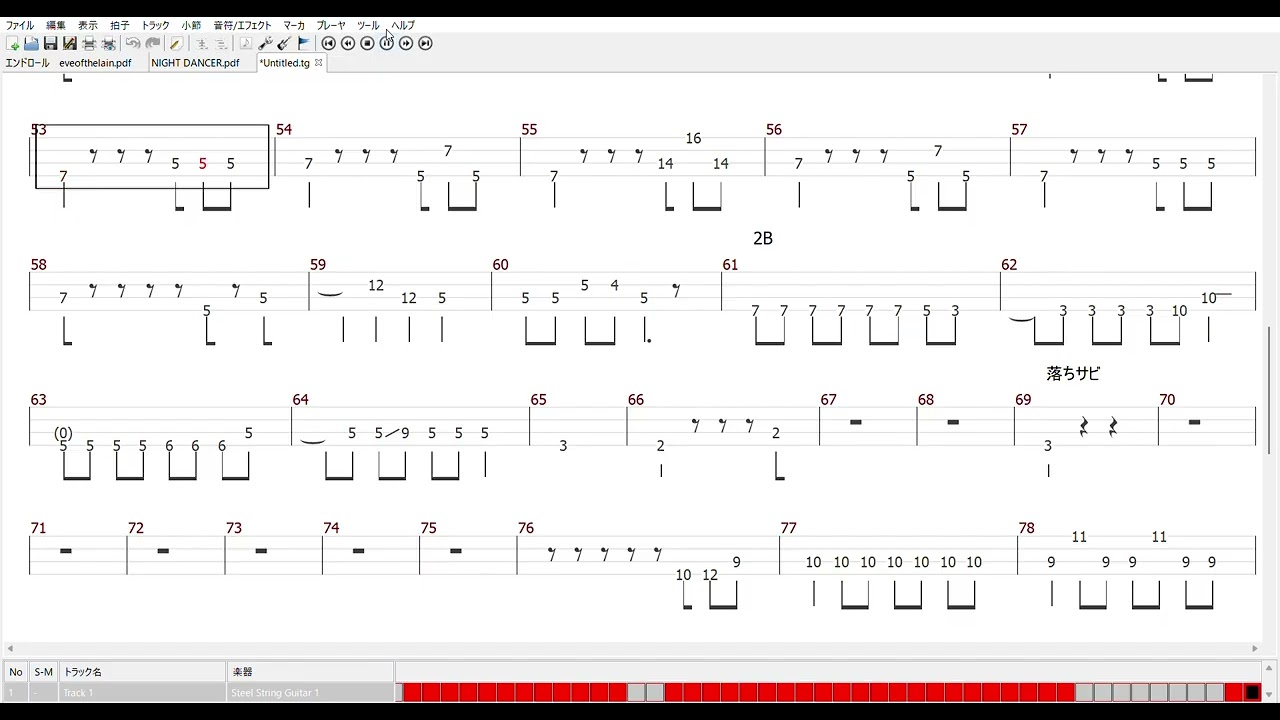Screen dimensions: 1280x720
Task: Click the vertical scrollbar thumb of the score
Action: coord(1269,390)
